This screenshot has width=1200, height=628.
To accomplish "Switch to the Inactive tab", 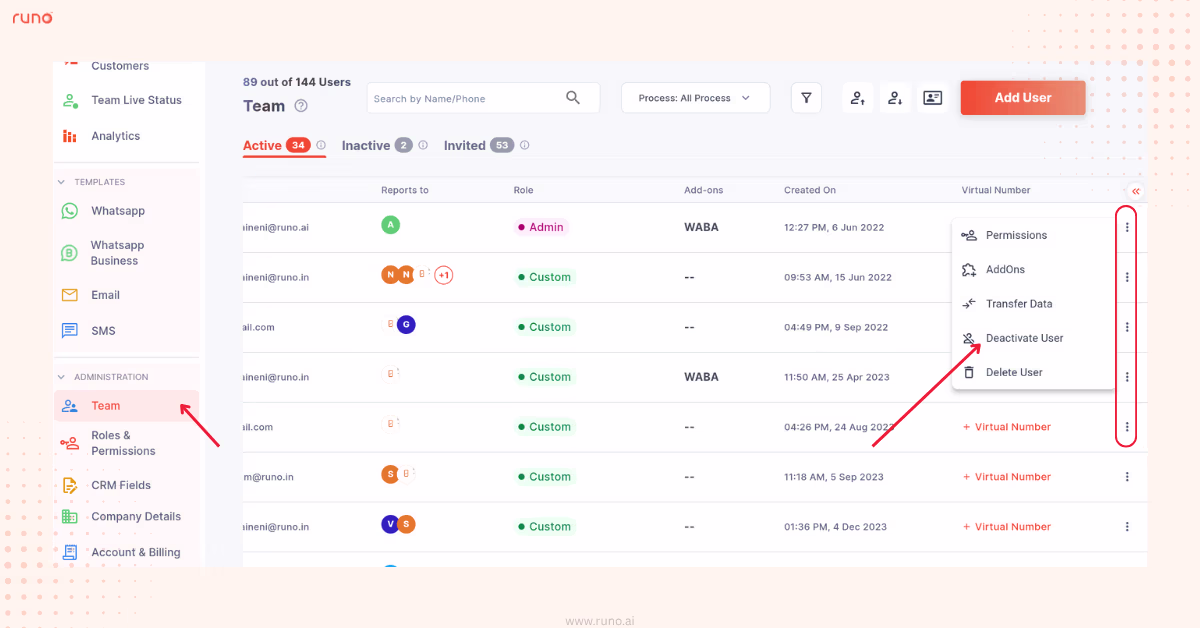I will pos(366,144).
